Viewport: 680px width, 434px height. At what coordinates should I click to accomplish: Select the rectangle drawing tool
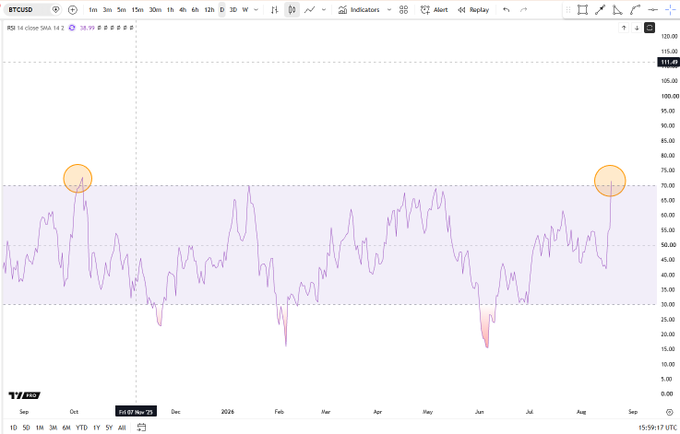pyautogui.click(x=582, y=10)
